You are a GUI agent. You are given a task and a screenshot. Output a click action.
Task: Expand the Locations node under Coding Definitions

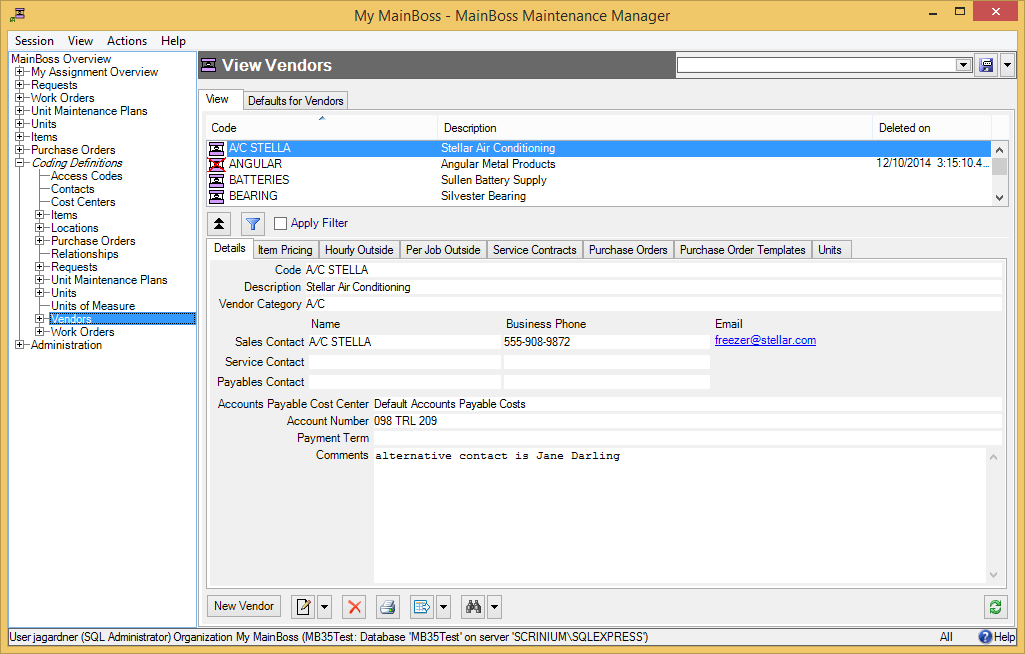pyautogui.click(x=40, y=228)
